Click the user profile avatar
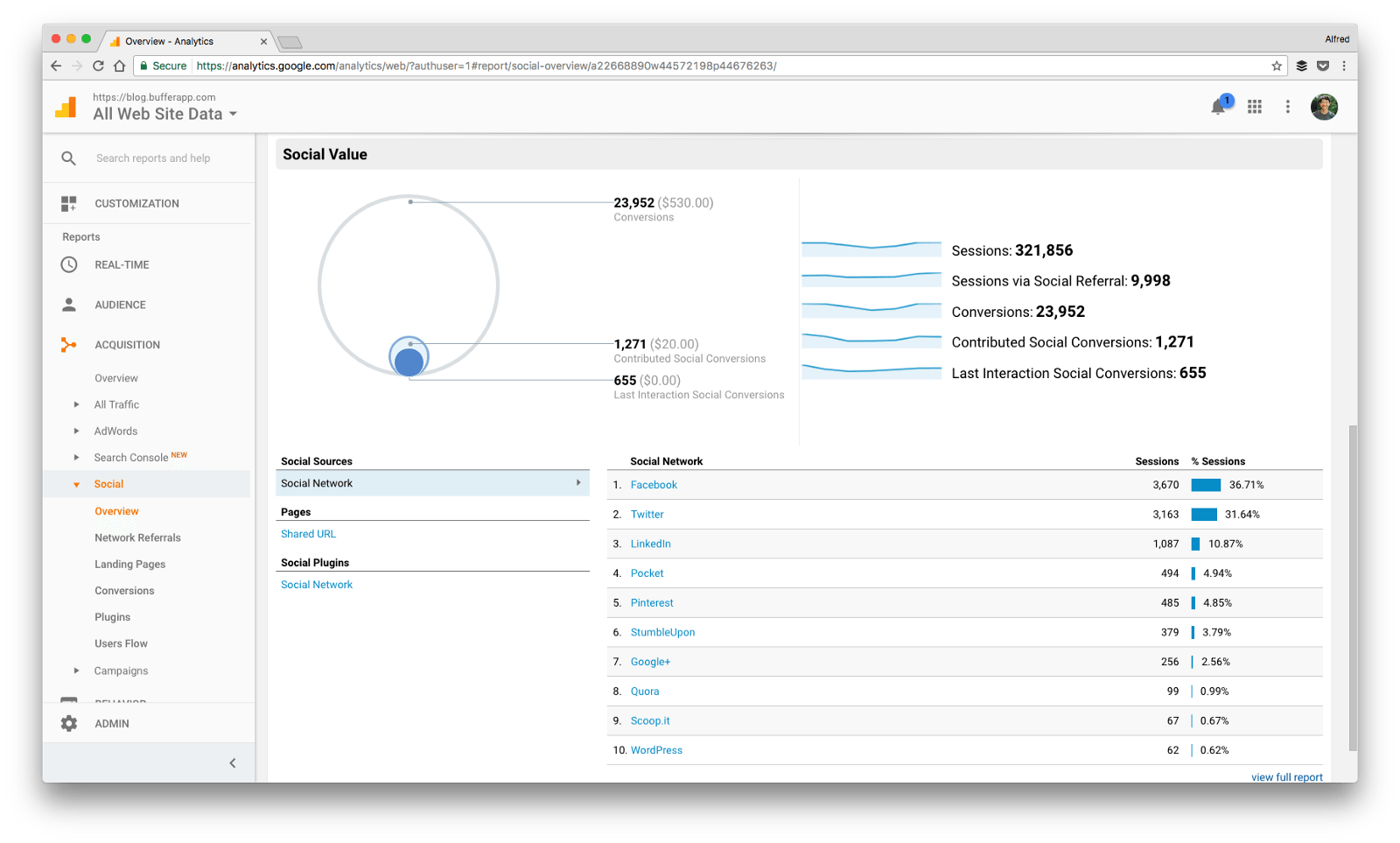The image size is (1400, 843). coord(1324,107)
